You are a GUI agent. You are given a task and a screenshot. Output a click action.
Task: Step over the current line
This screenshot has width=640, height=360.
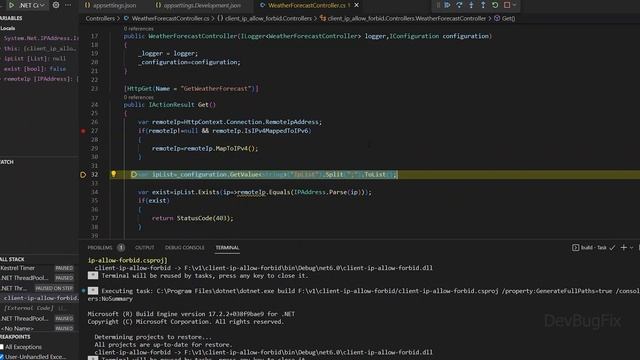(x=459, y=5)
